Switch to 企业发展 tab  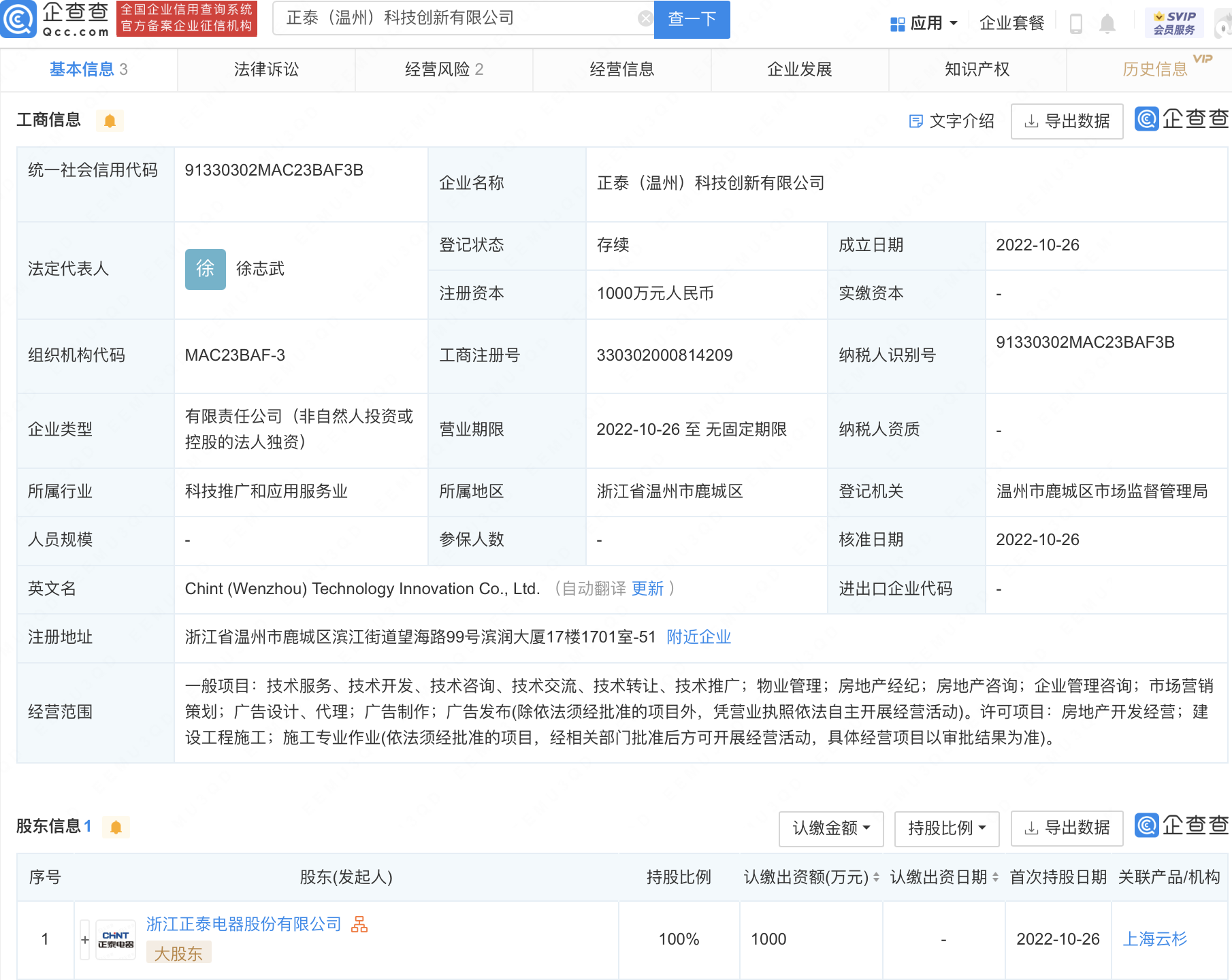pyautogui.click(x=800, y=69)
